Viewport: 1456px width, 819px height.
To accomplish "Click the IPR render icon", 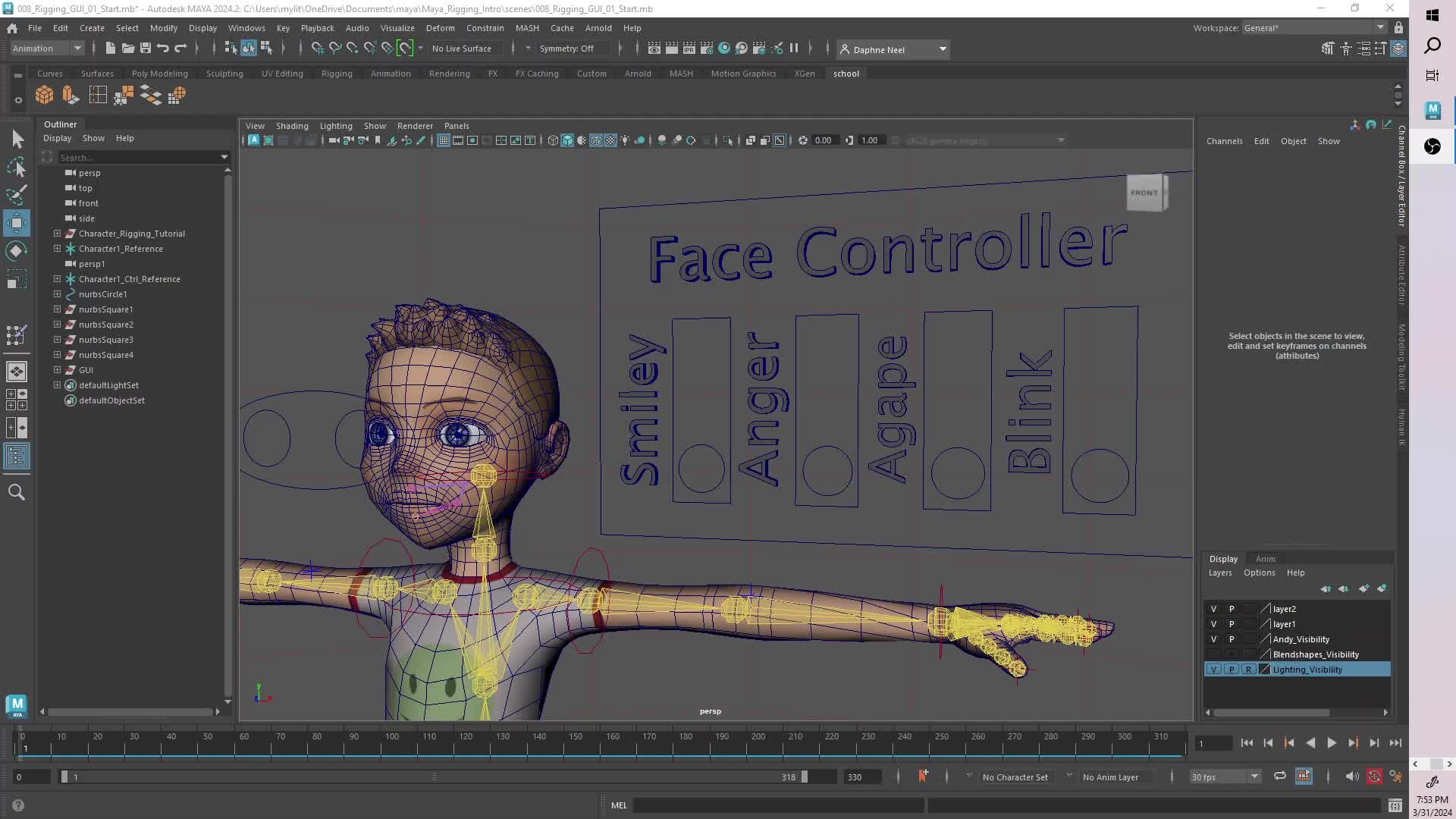I will point(689,48).
